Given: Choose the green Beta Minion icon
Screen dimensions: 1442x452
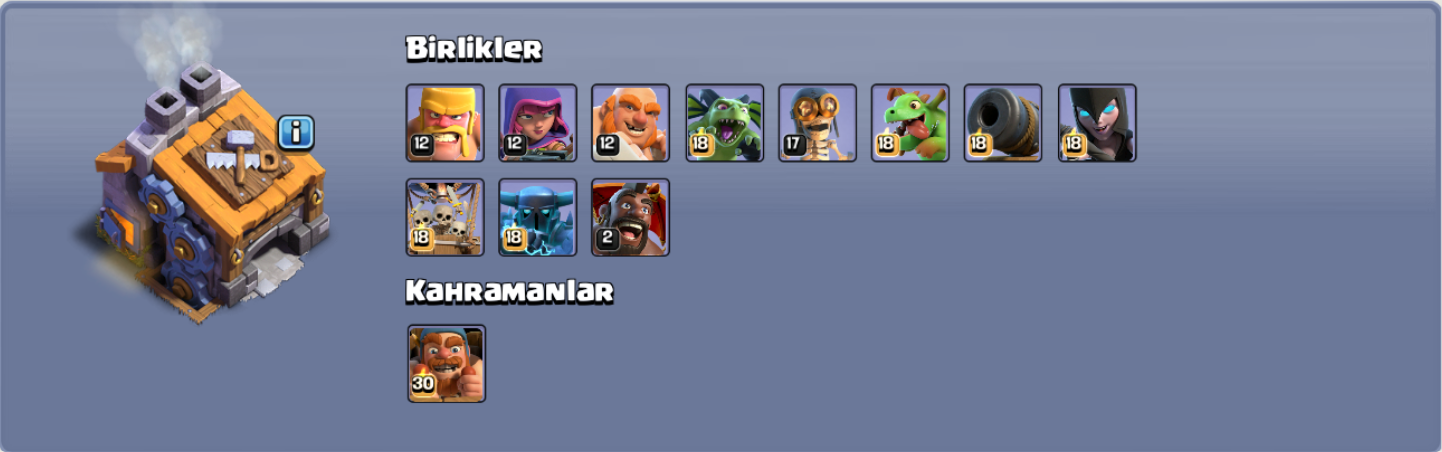Looking at the screenshot, I should click(725, 123).
